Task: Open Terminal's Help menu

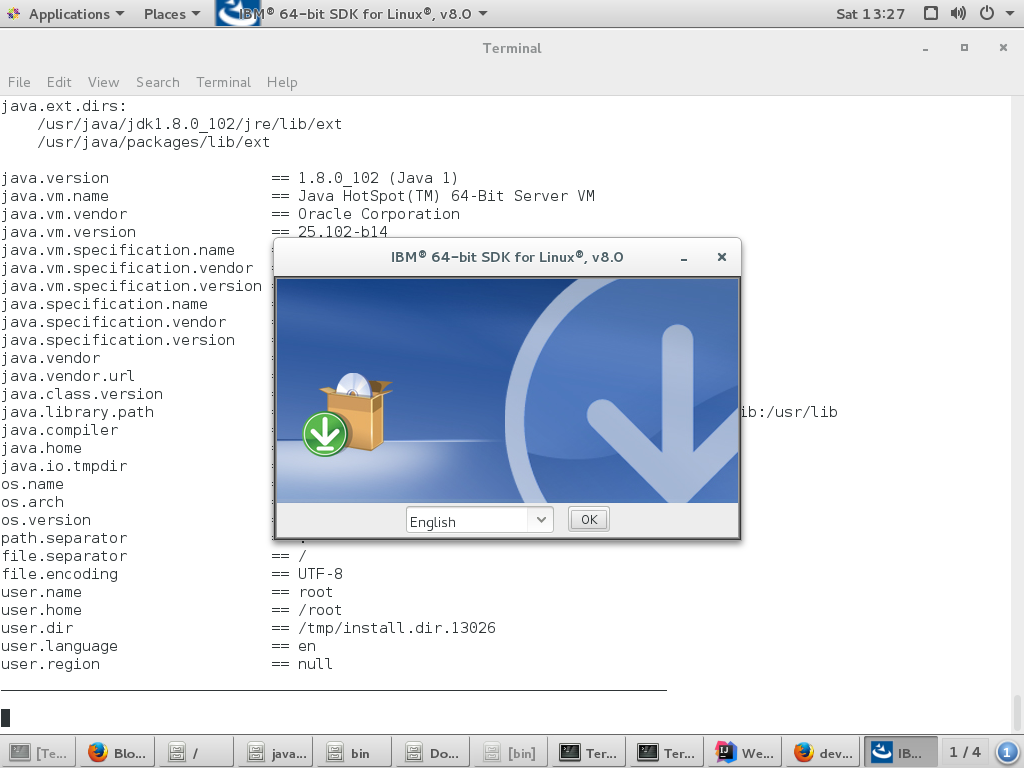Action: coord(282,82)
